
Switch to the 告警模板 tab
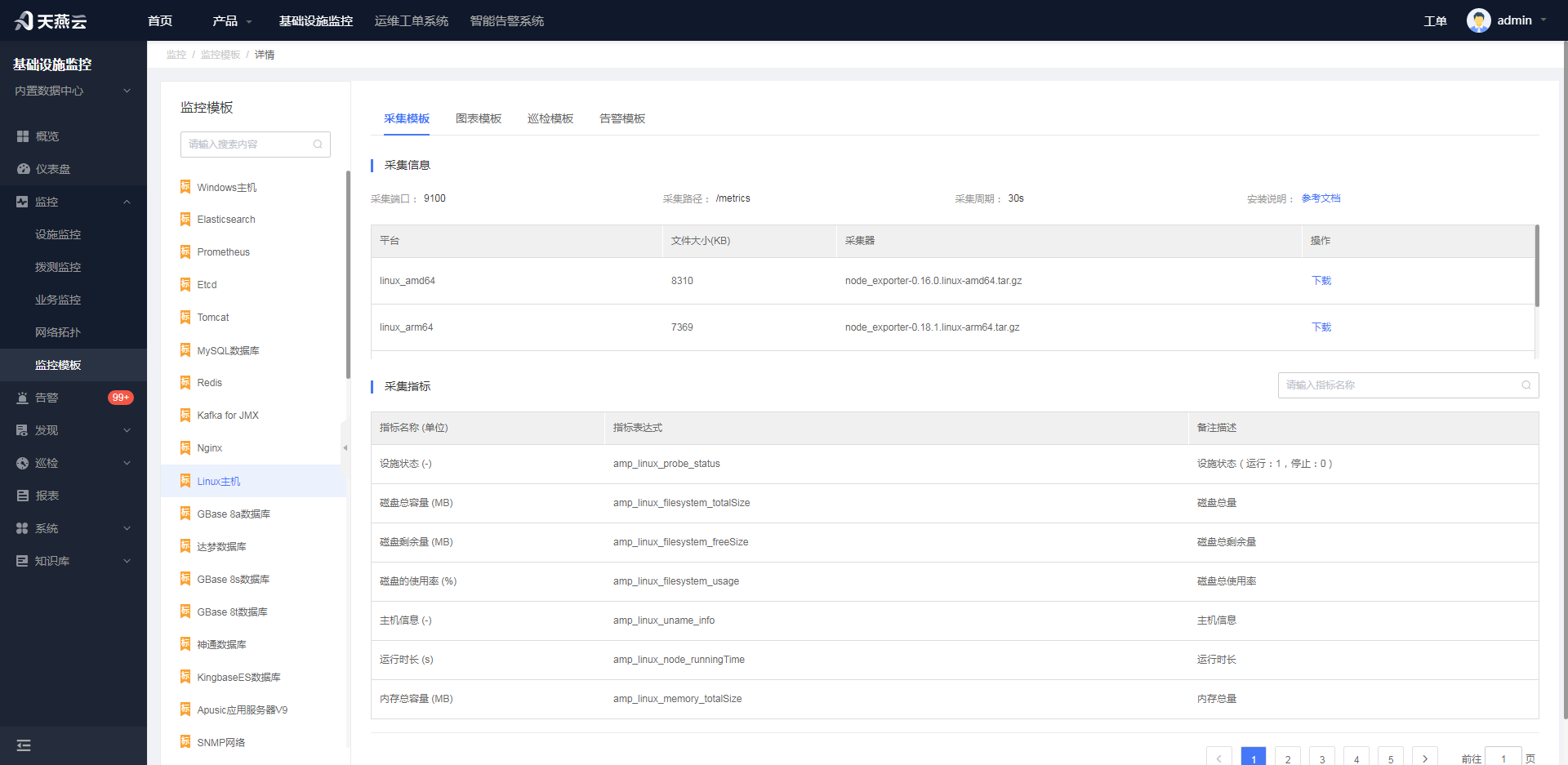[x=622, y=119]
